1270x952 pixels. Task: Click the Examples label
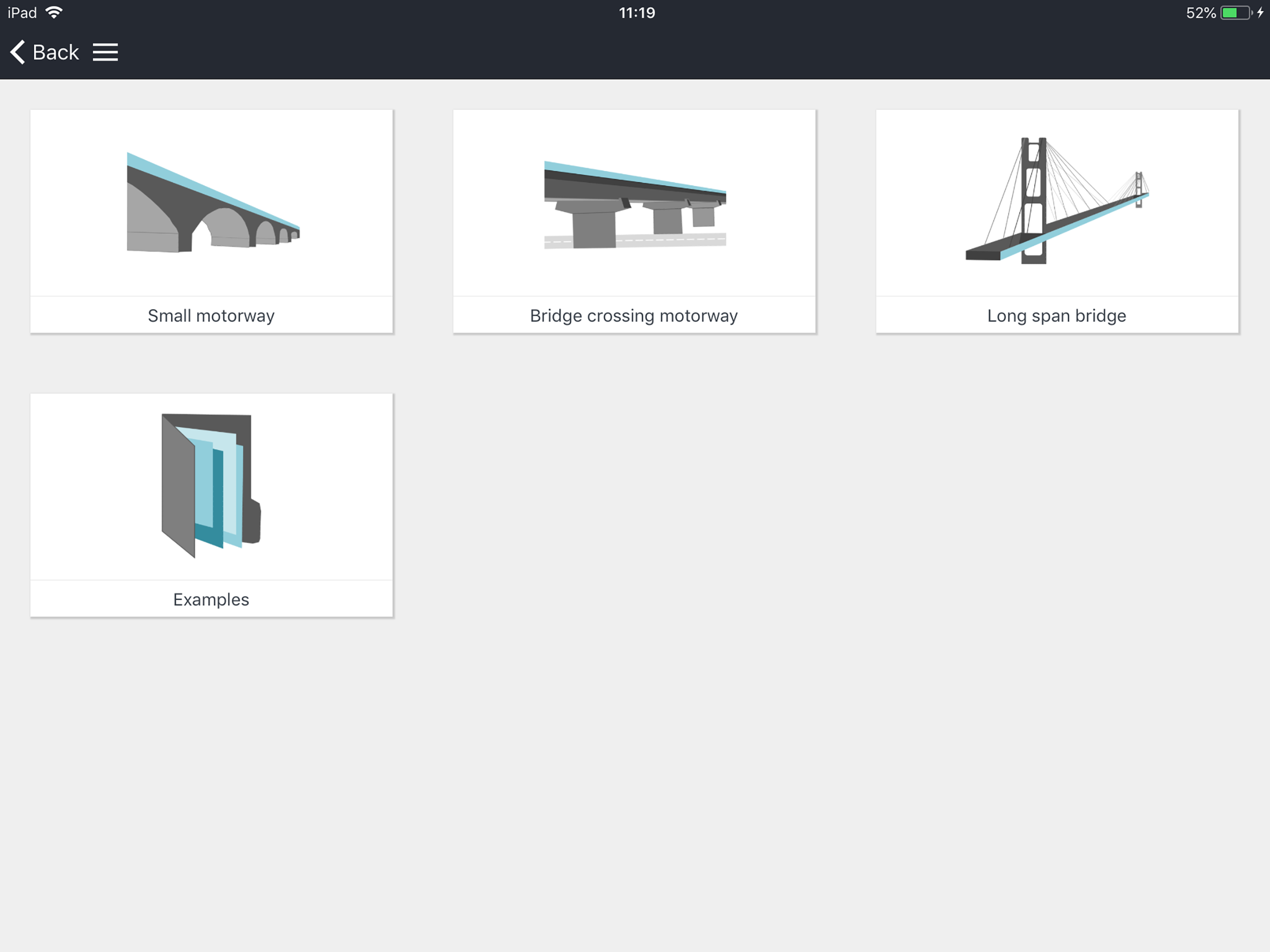[212, 600]
